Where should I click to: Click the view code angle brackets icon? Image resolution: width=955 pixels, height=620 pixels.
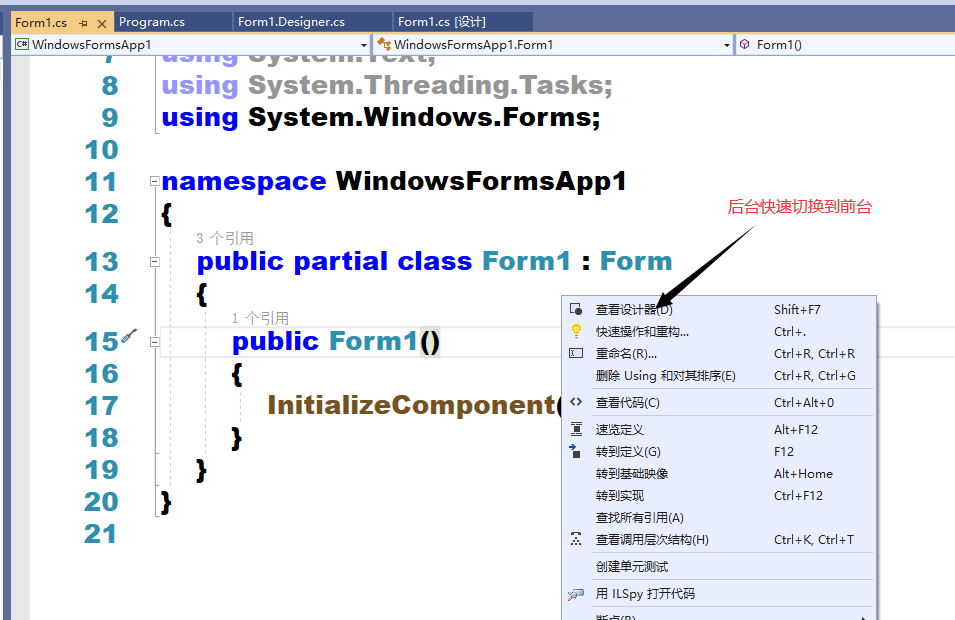click(x=576, y=402)
